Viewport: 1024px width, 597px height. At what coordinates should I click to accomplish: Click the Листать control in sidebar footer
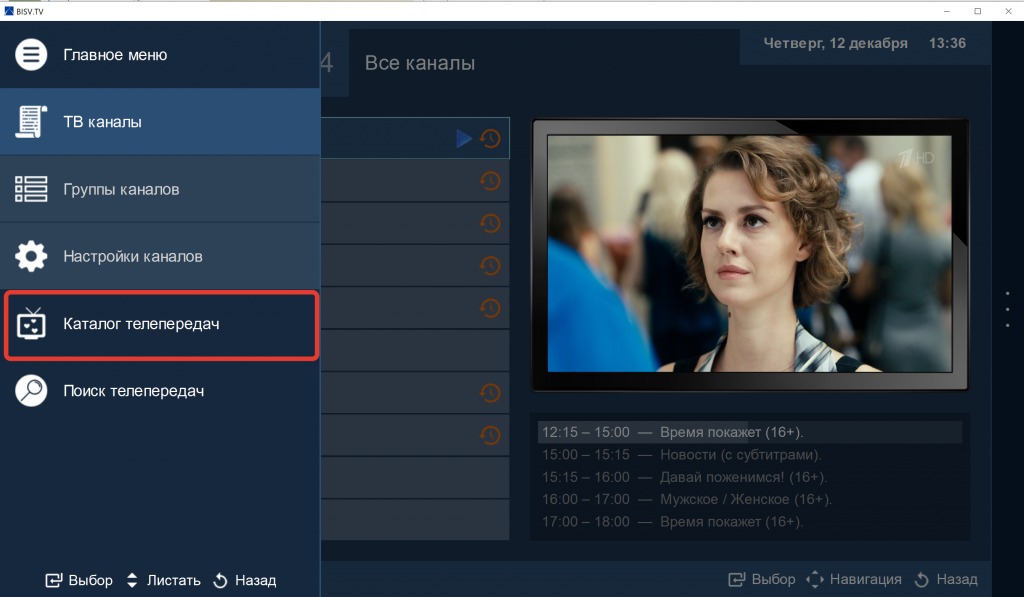(x=163, y=580)
